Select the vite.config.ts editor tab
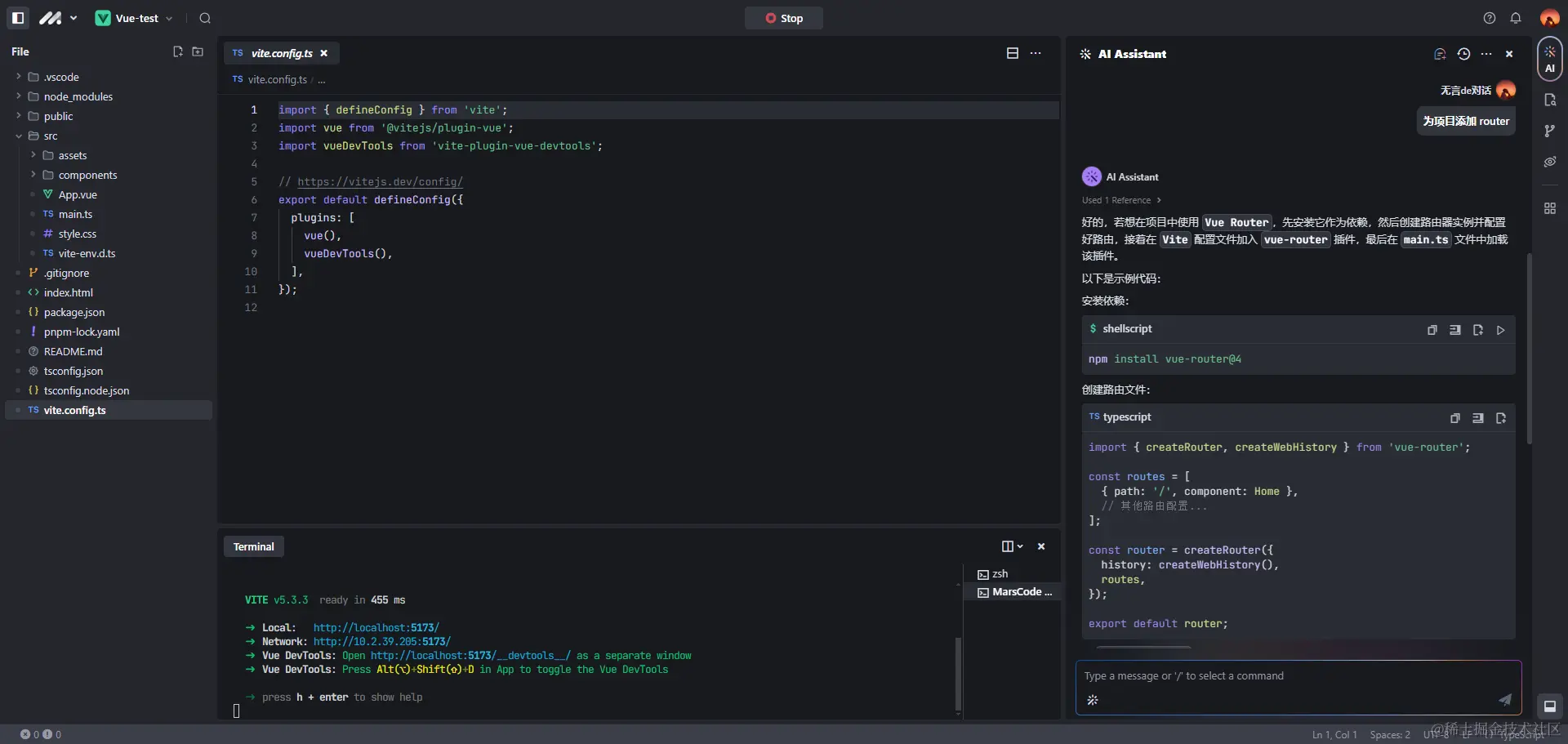Viewport: 1568px width, 744px height. point(281,53)
